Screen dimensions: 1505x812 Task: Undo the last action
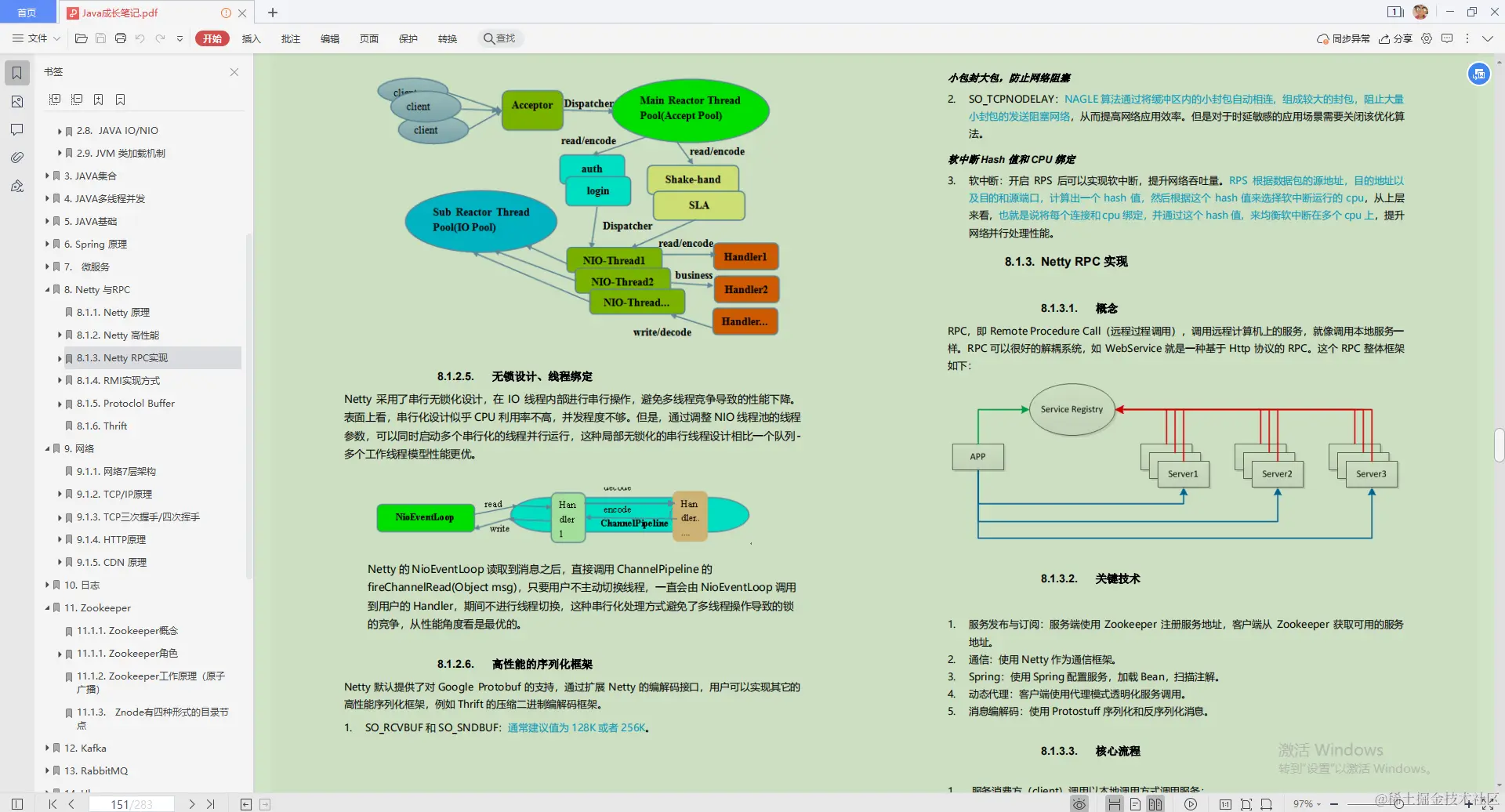(x=140, y=38)
